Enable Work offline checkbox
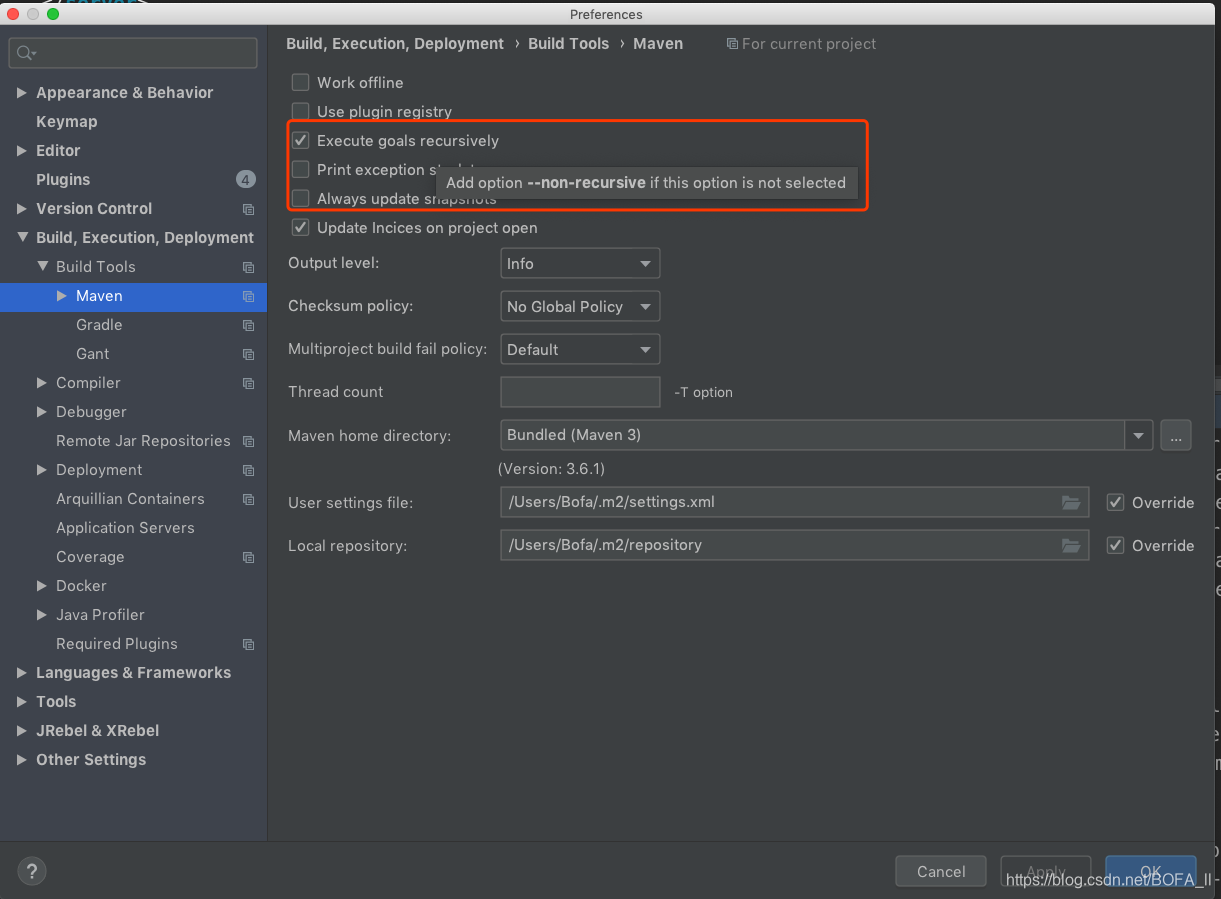 [300, 82]
